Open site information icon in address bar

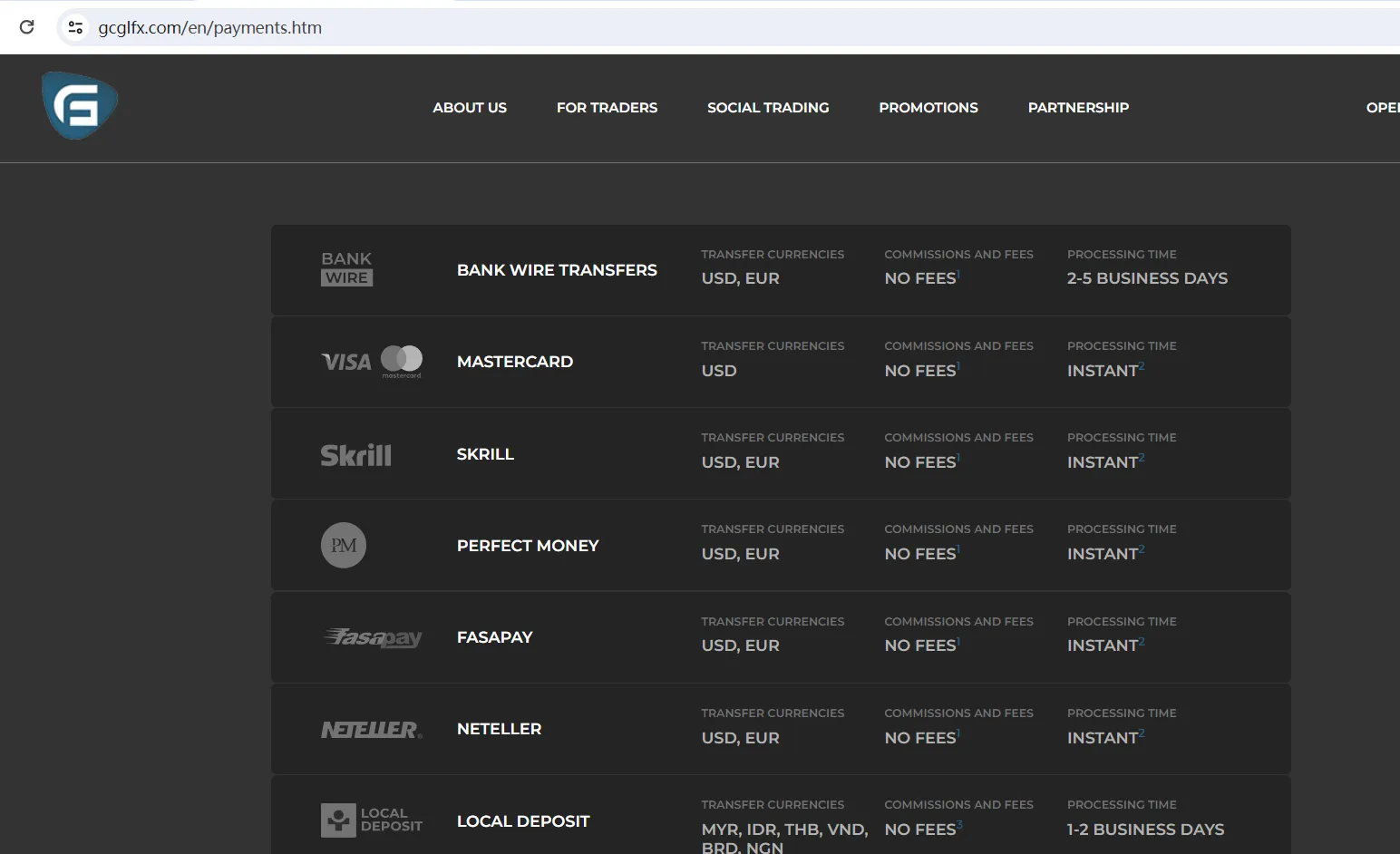(x=76, y=27)
